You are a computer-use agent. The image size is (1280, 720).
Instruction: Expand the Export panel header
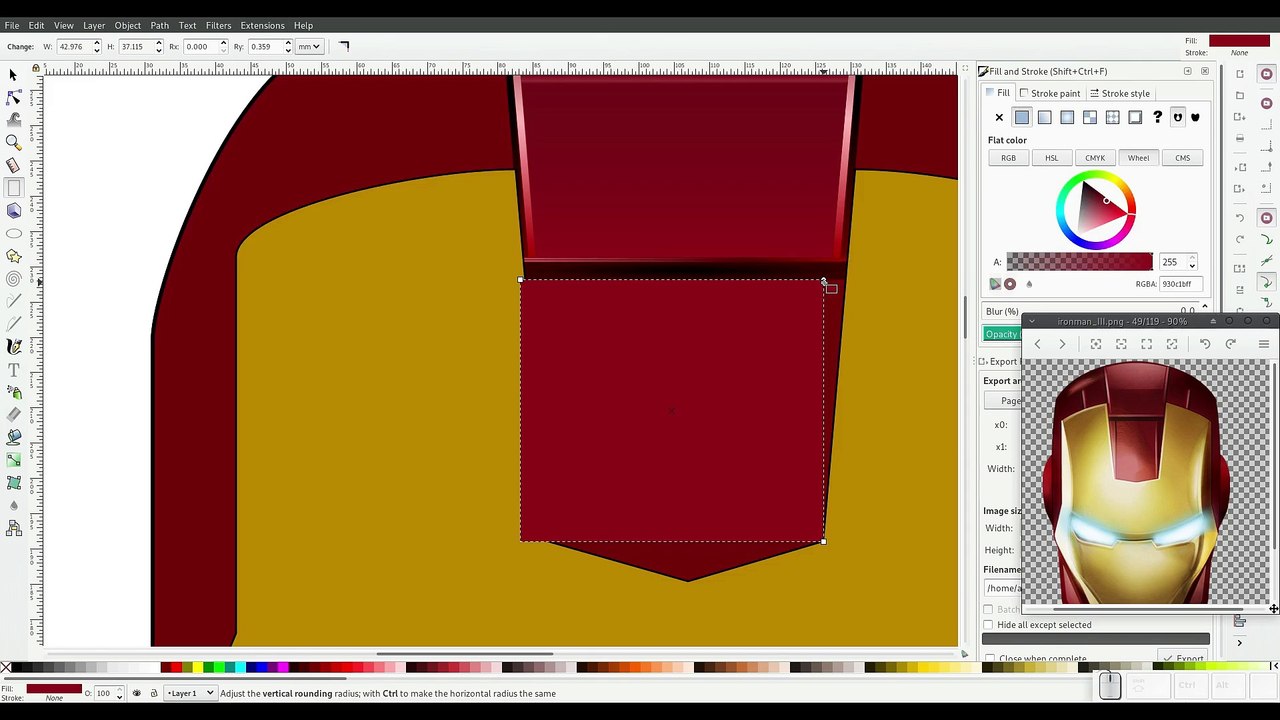pyautogui.click(x=999, y=361)
